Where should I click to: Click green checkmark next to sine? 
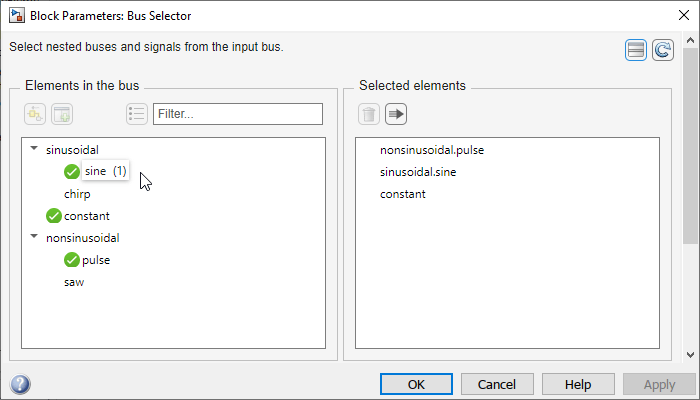(x=71, y=171)
